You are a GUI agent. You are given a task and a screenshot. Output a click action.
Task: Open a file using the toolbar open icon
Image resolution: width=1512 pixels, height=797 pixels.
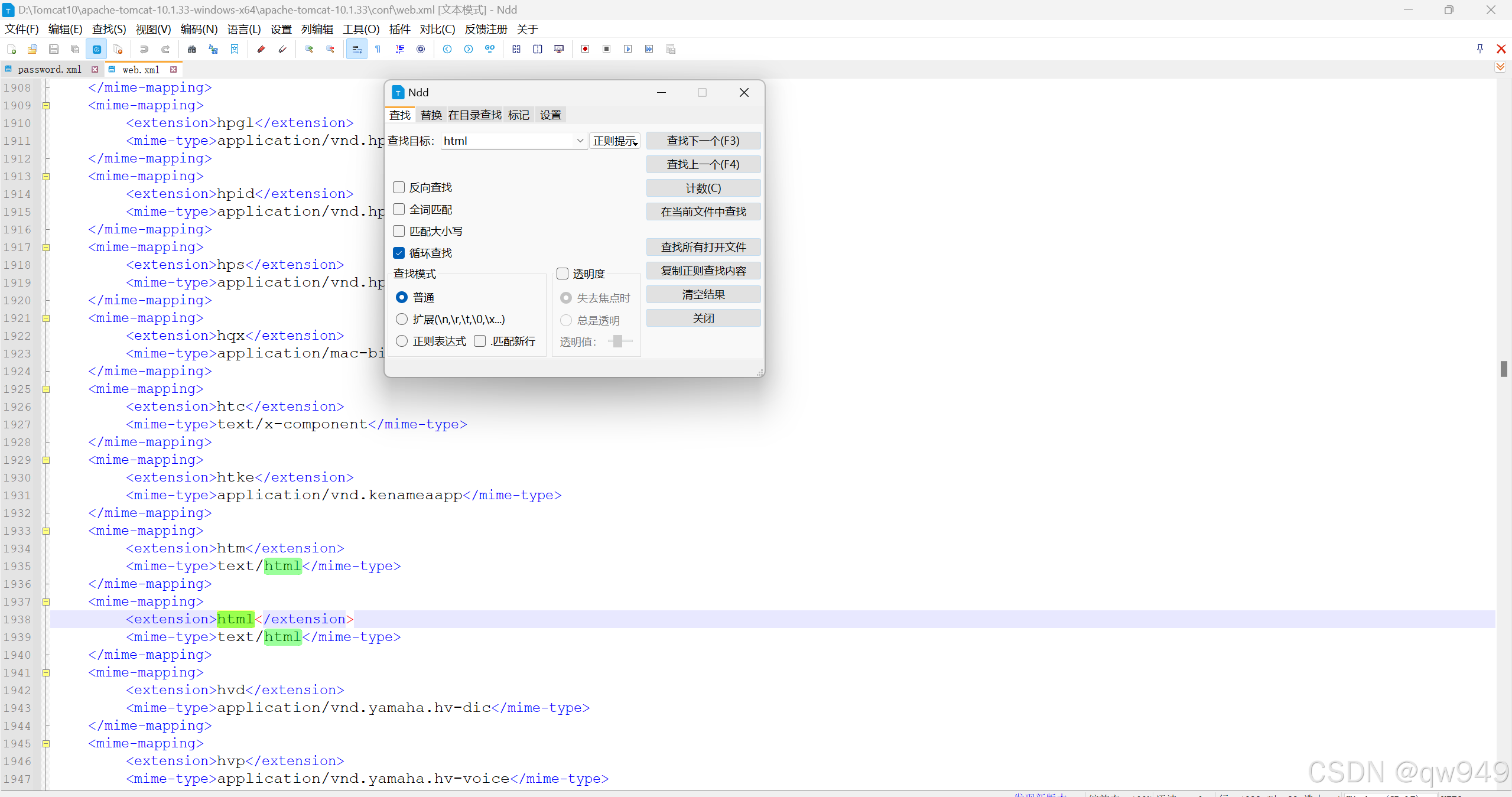32,49
